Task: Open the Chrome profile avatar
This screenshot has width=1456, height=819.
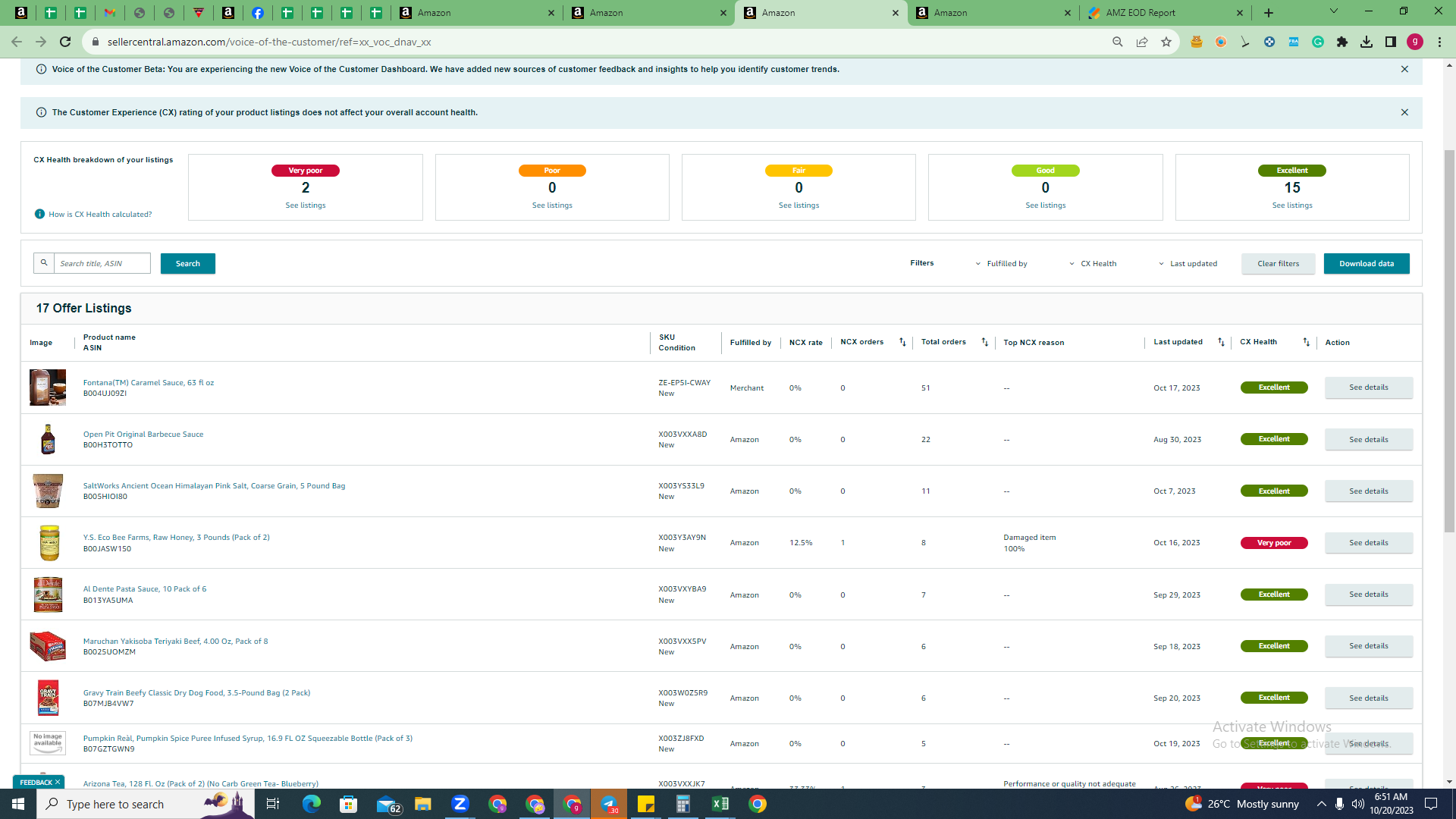Action: [1415, 42]
